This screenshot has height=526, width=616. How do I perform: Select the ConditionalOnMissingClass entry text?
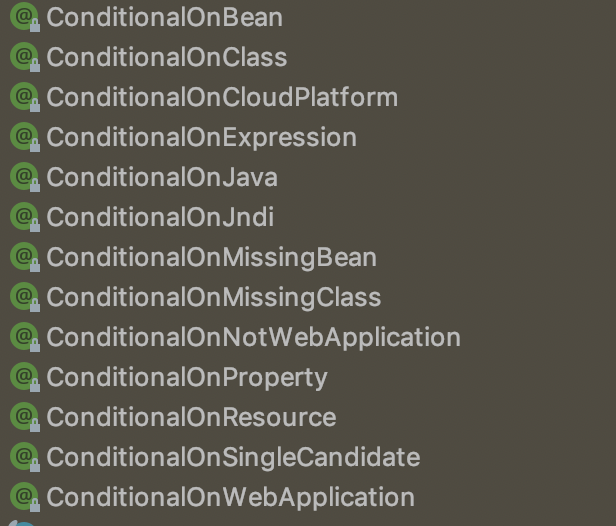(213, 297)
